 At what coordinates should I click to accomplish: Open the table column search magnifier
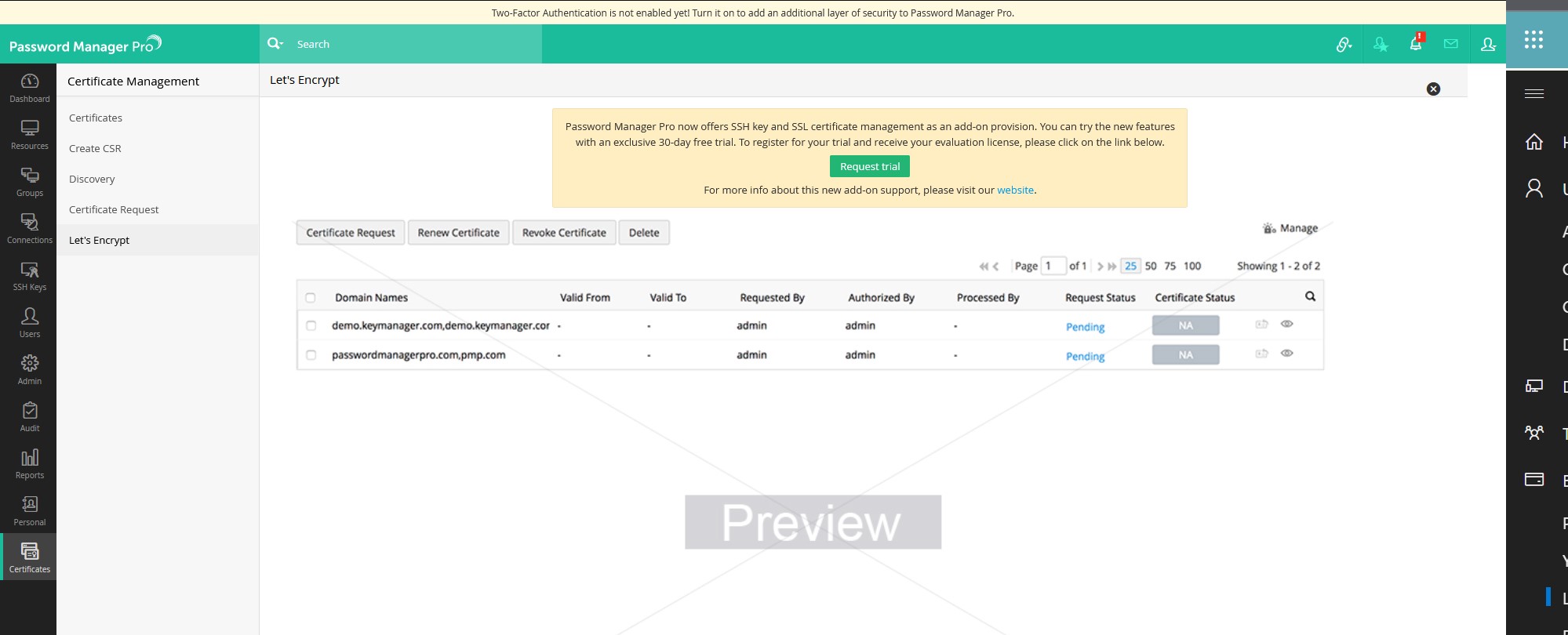1310,296
